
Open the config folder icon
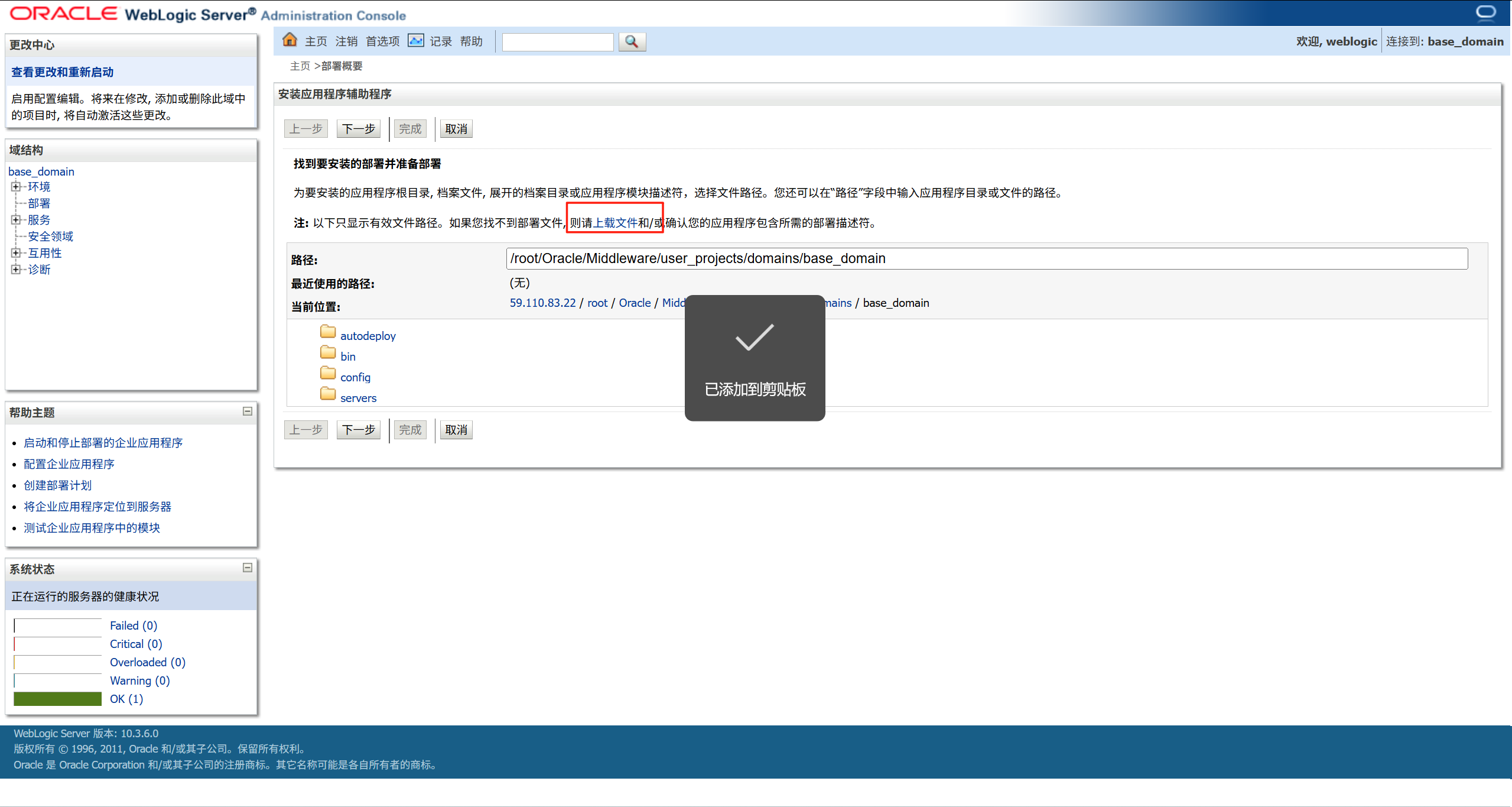coord(328,373)
